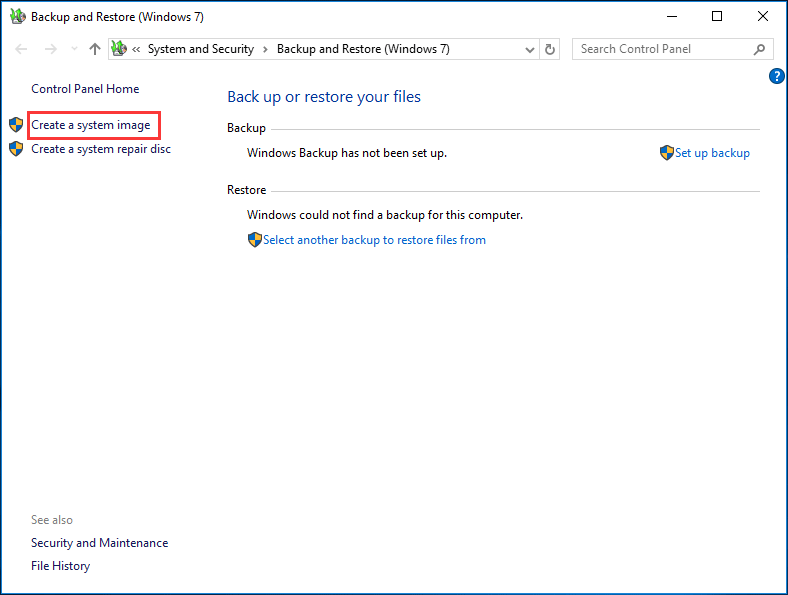Click Create a system repair disc link
Screen dimensions: 788x595
point(101,149)
